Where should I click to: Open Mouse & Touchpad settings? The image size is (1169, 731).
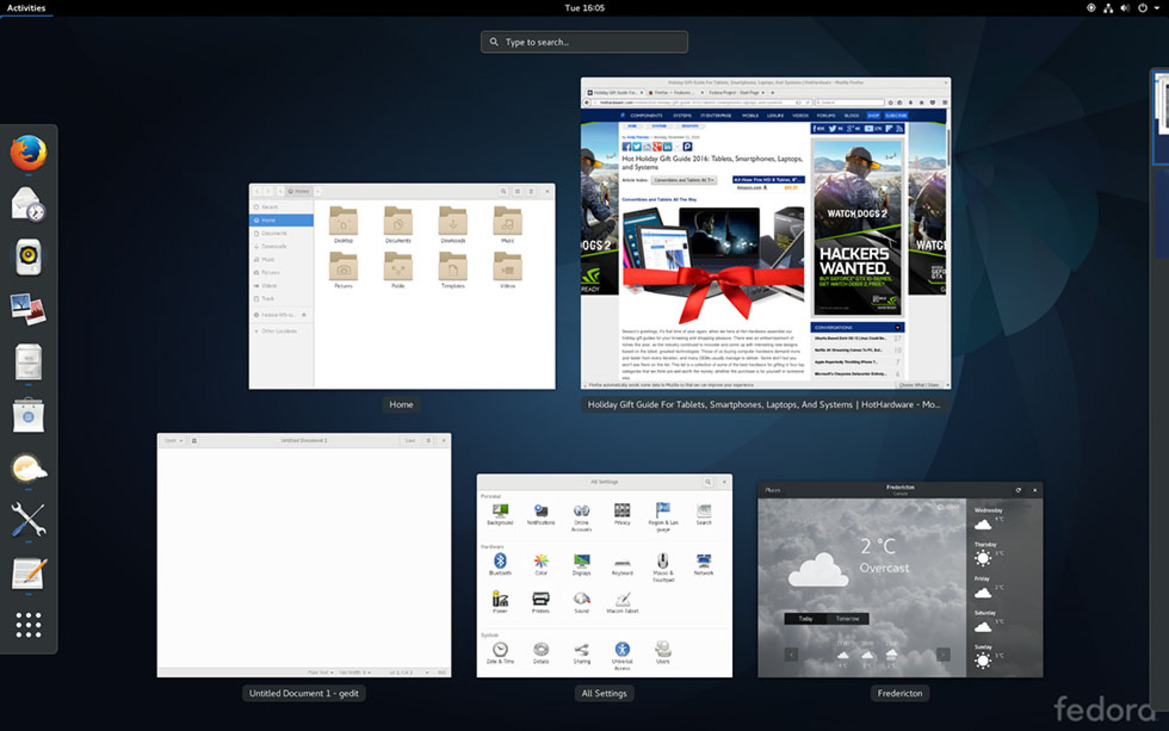click(x=663, y=567)
